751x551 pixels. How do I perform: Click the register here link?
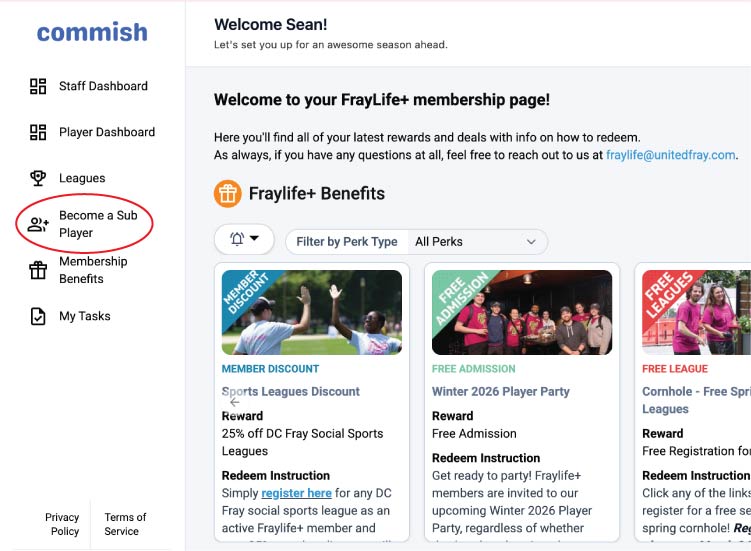coord(296,493)
